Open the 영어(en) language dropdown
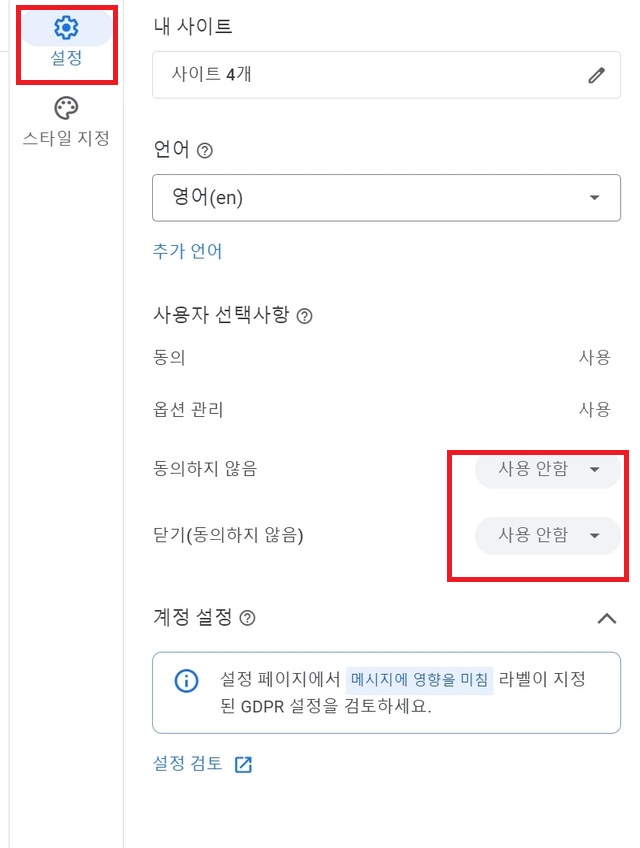Image resolution: width=640 pixels, height=848 pixels. (x=385, y=197)
